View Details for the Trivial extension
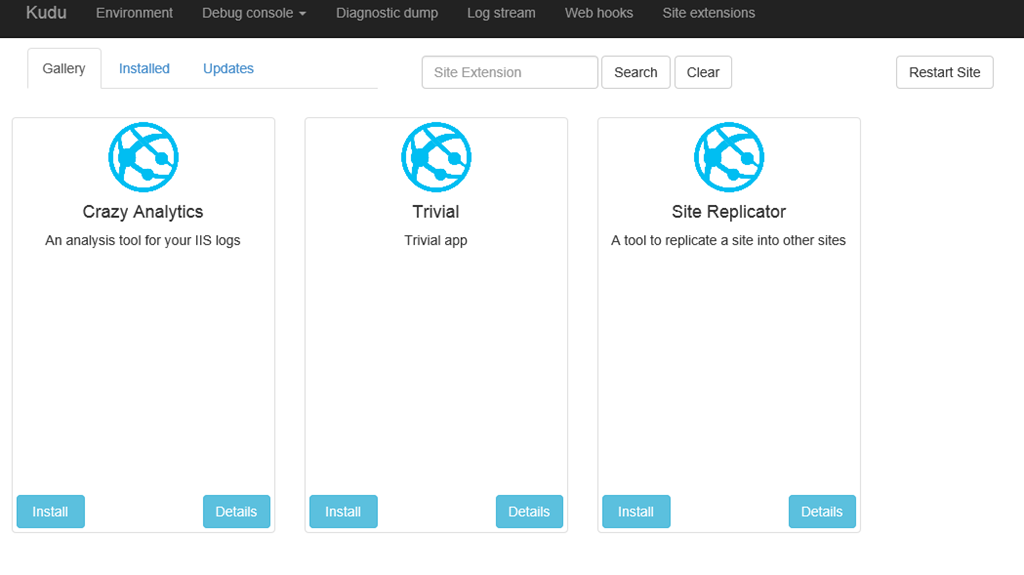Screen dimensions: 1024x575 coord(529,511)
